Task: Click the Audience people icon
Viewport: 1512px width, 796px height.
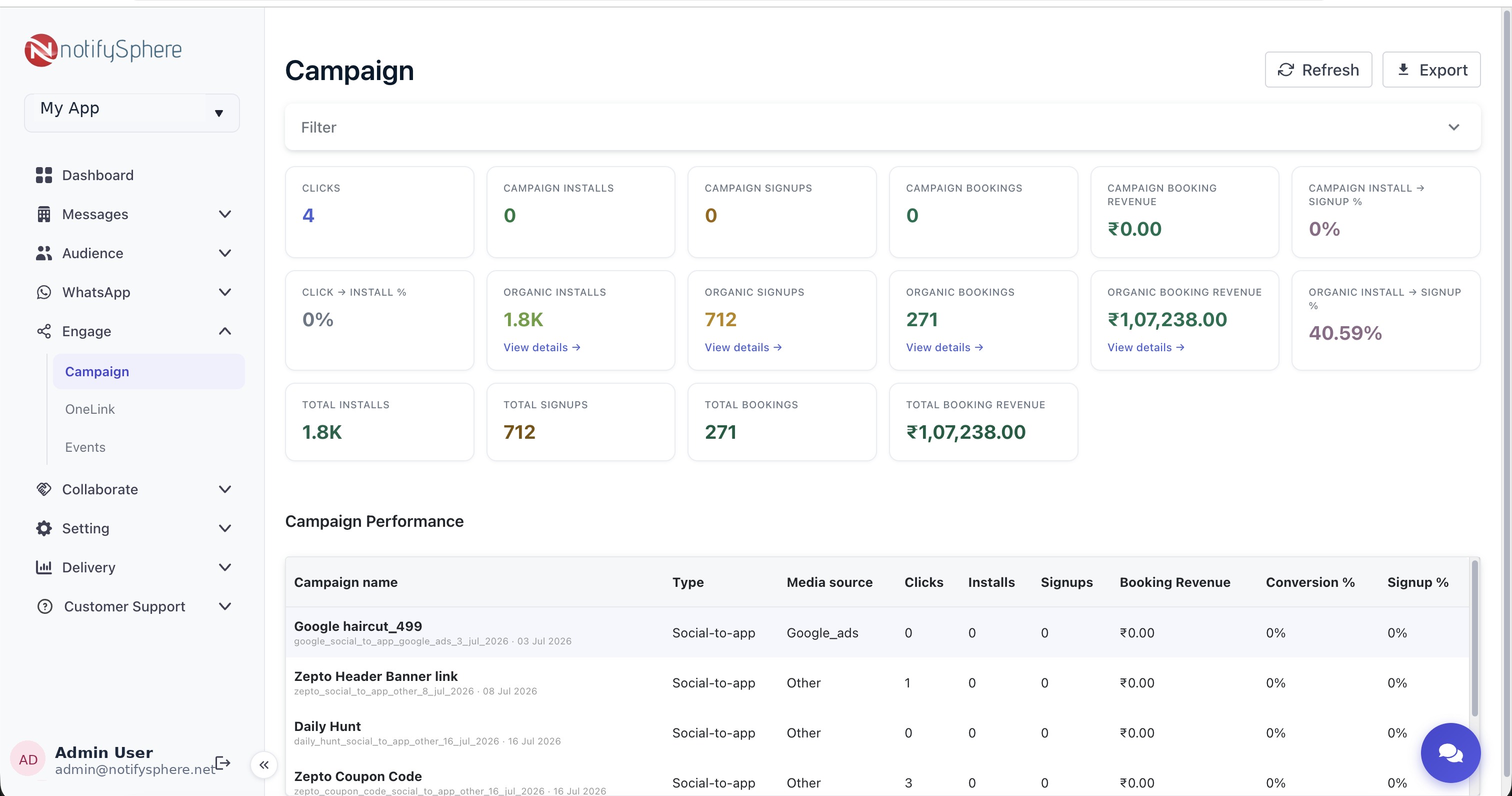Action: click(x=44, y=253)
